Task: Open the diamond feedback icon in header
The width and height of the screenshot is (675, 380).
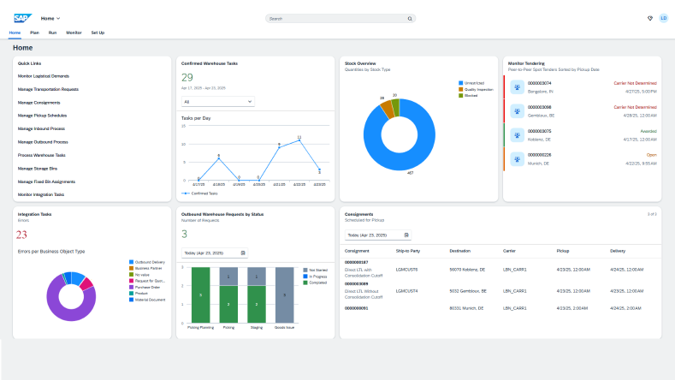Action: (x=650, y=18)
